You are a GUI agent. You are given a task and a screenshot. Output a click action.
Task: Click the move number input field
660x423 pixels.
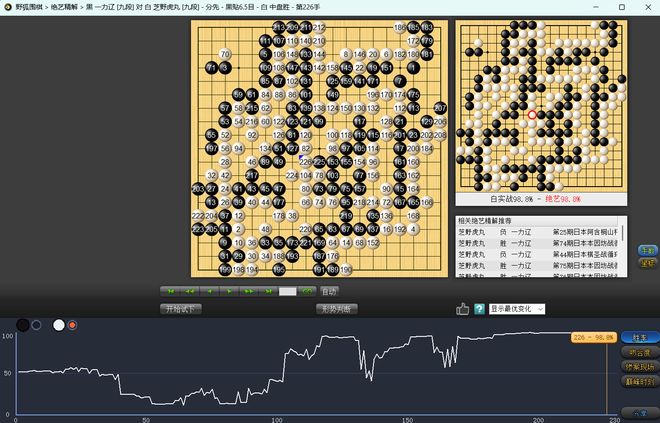[x=288, y=291]
